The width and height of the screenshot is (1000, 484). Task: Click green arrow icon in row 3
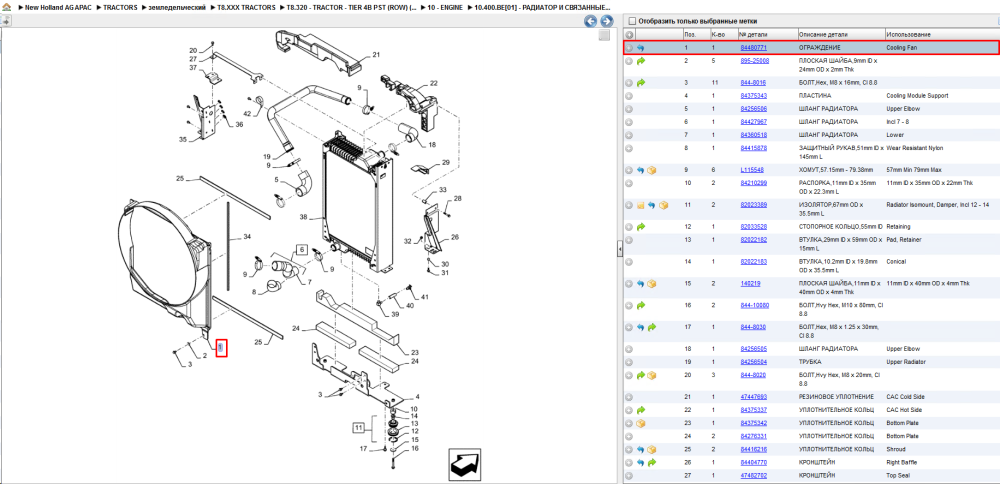(641, 83)
